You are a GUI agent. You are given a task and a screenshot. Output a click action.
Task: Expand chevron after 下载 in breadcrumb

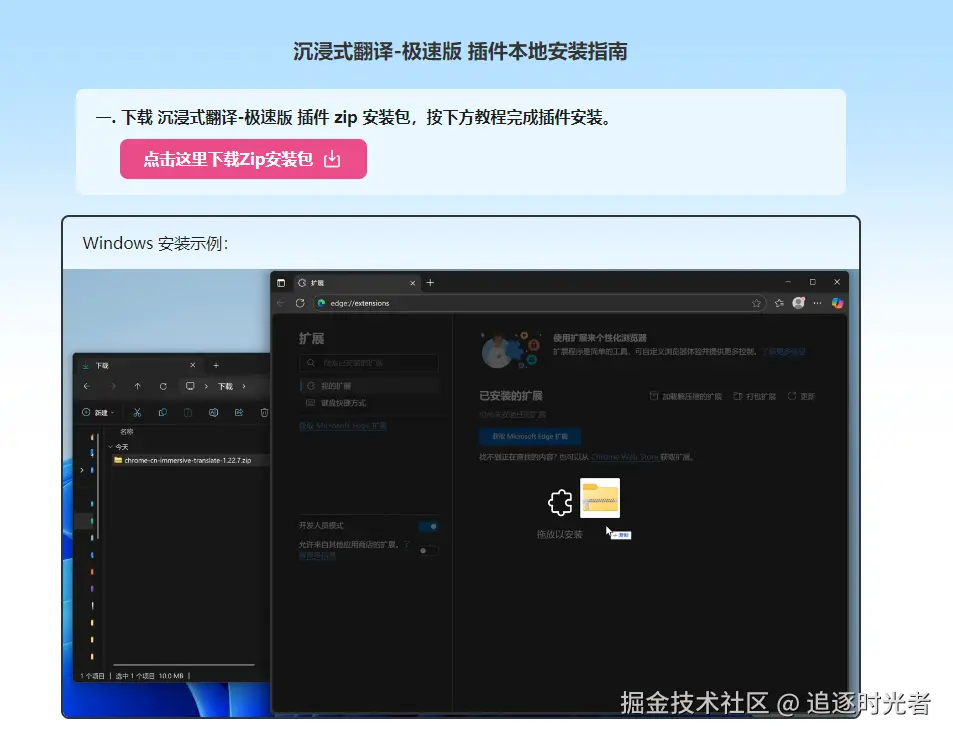point(244,386)
